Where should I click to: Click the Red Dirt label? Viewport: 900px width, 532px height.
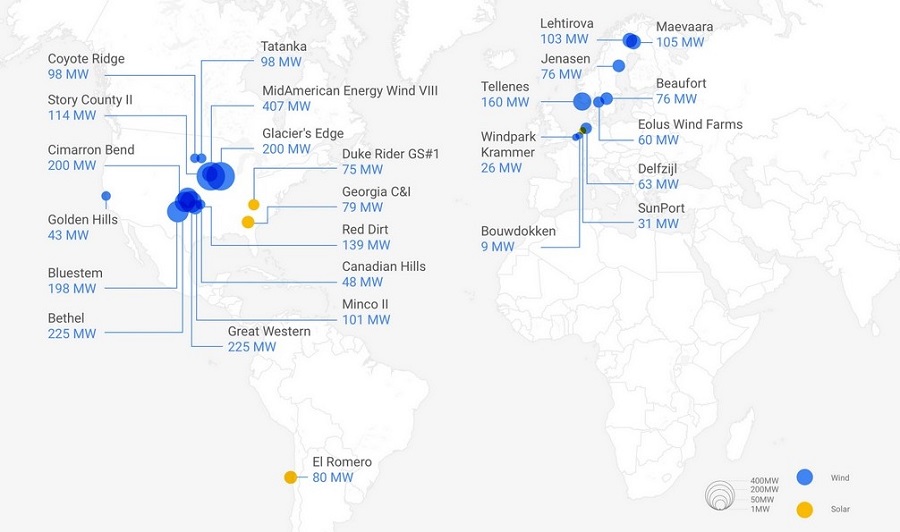[365, 230]
